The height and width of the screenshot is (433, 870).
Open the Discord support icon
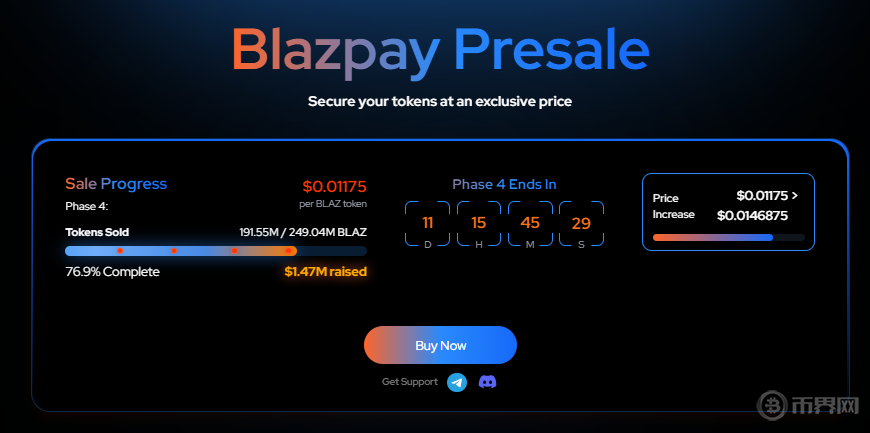(487, 382)
